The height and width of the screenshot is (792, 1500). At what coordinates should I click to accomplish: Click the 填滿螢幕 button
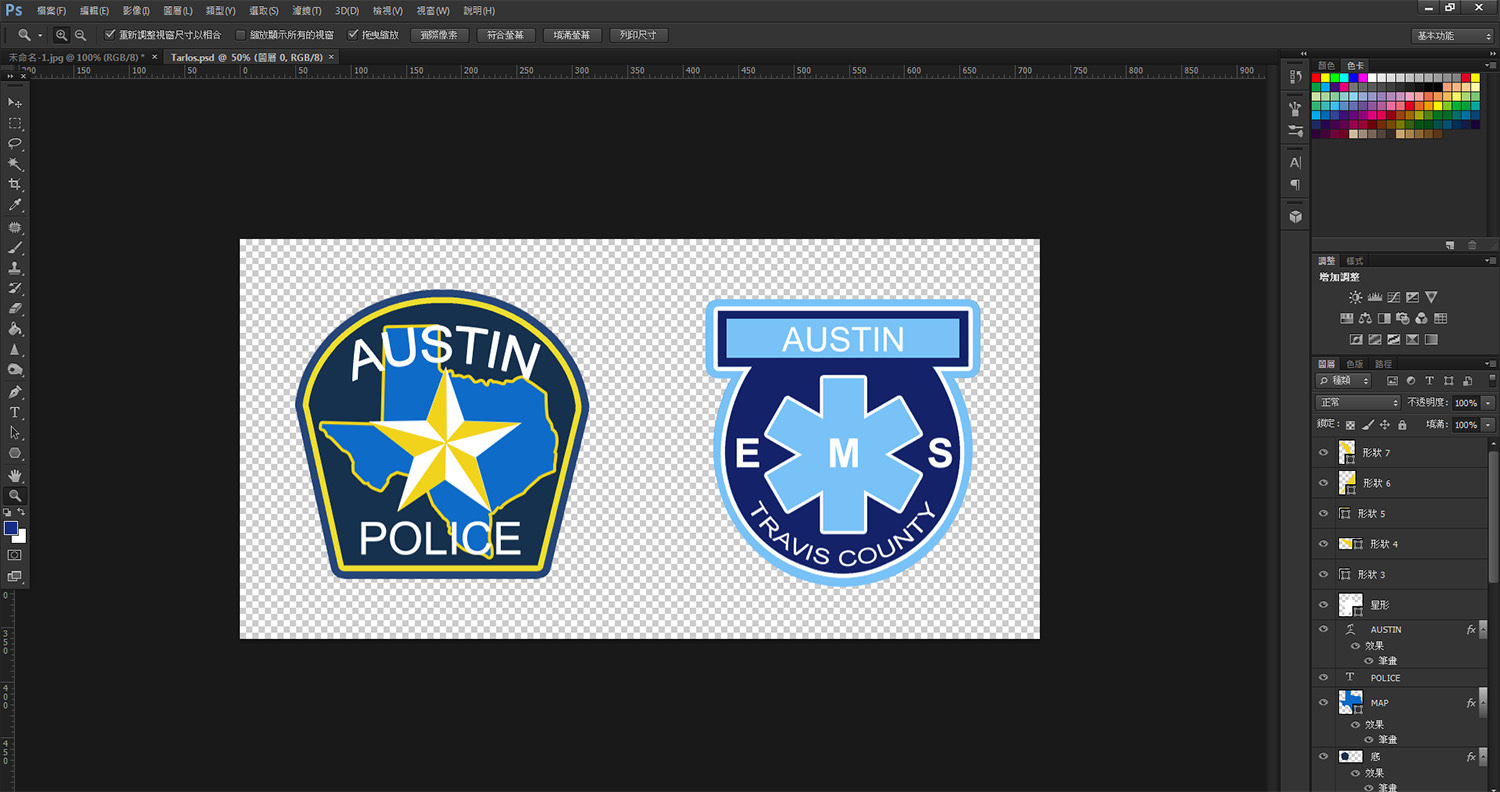coord(572,35)
